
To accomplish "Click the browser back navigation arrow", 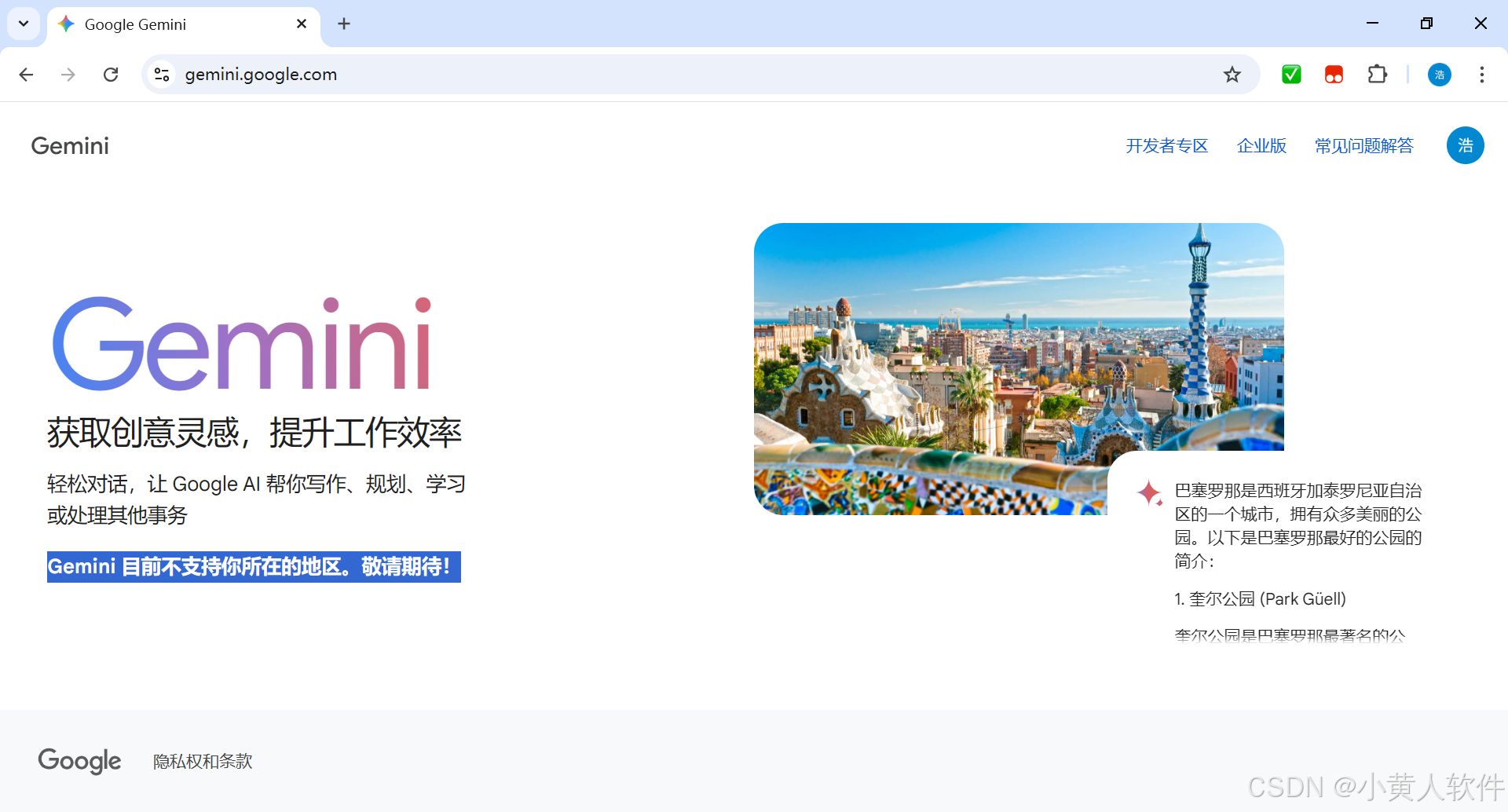I will click(x=26, y=75).
